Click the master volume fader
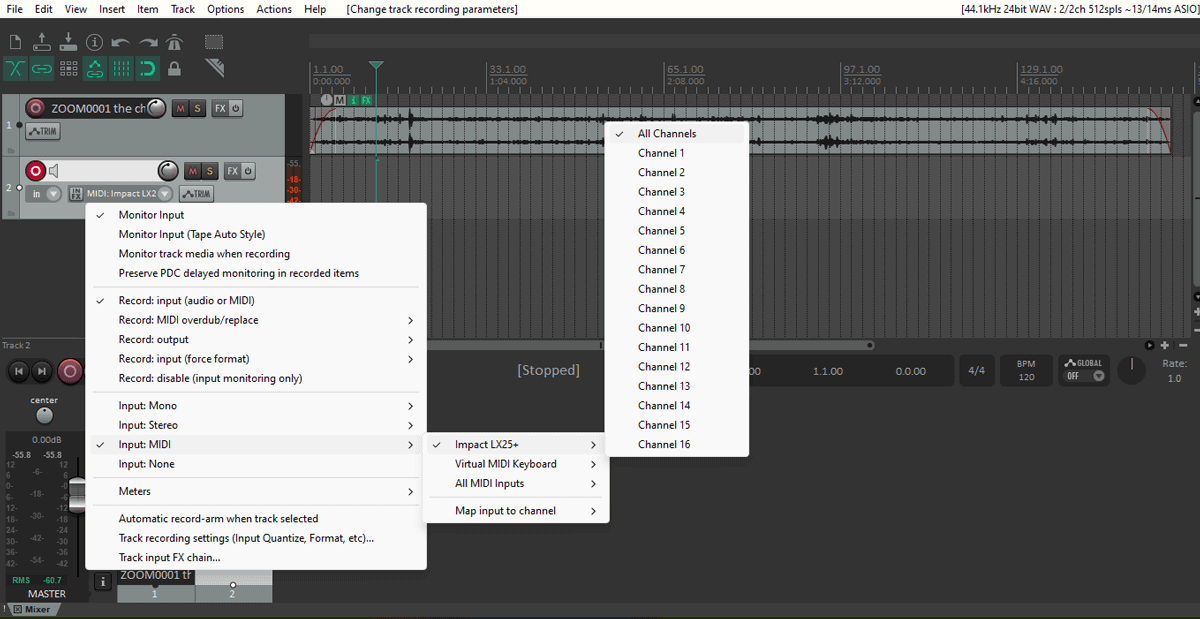Viewport: 1200px width, 619px height. pos(74,495)
